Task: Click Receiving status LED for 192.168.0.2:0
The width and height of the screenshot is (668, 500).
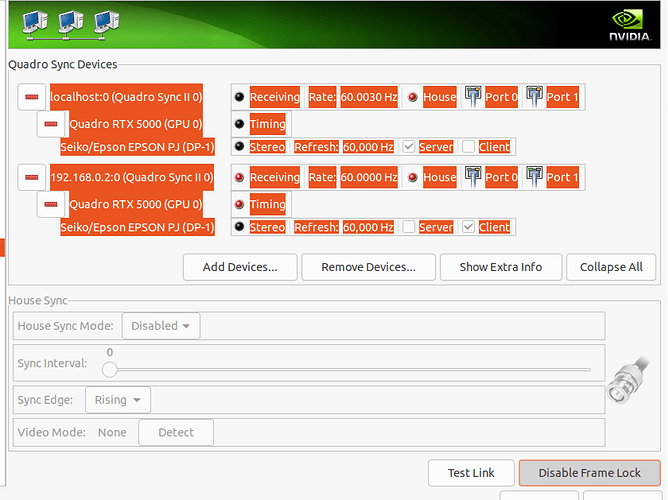Action: (239, 177)
